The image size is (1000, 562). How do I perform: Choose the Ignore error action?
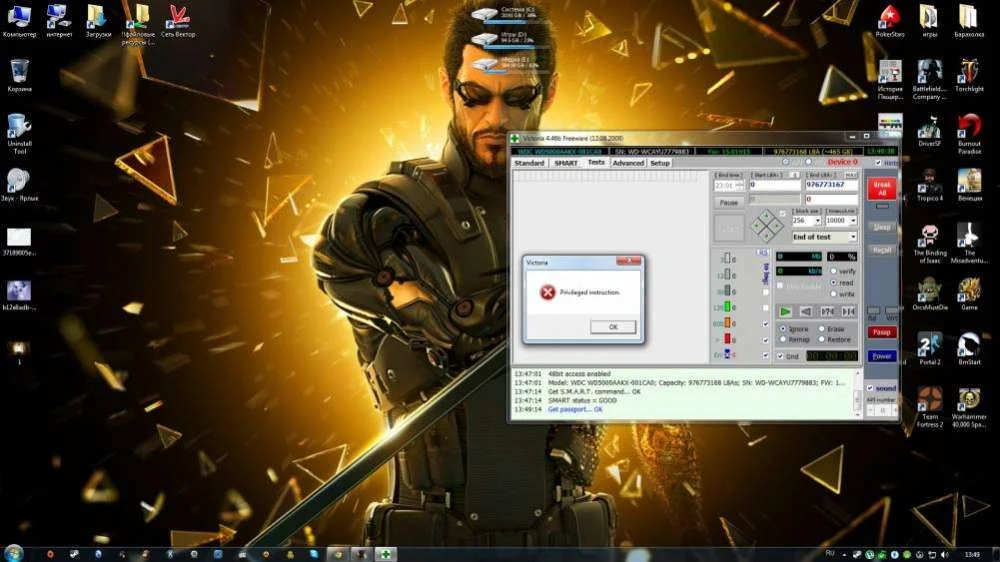click(783, 329)
